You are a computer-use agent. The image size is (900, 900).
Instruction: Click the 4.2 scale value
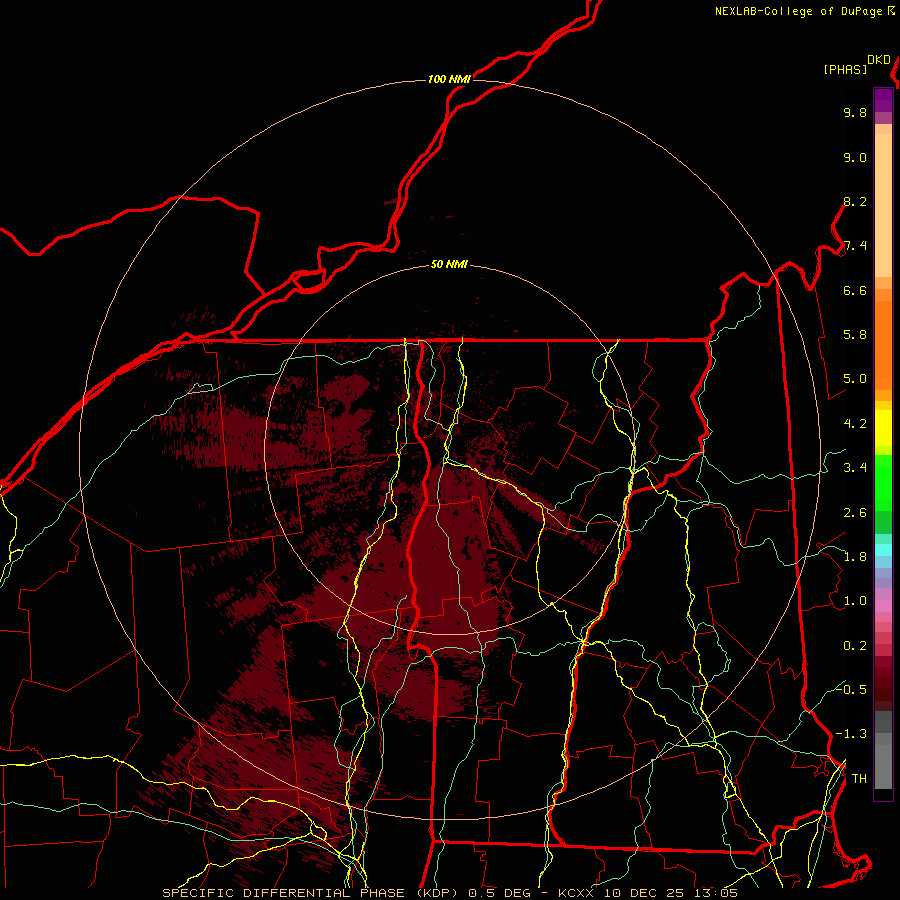(x=855, y=424)
